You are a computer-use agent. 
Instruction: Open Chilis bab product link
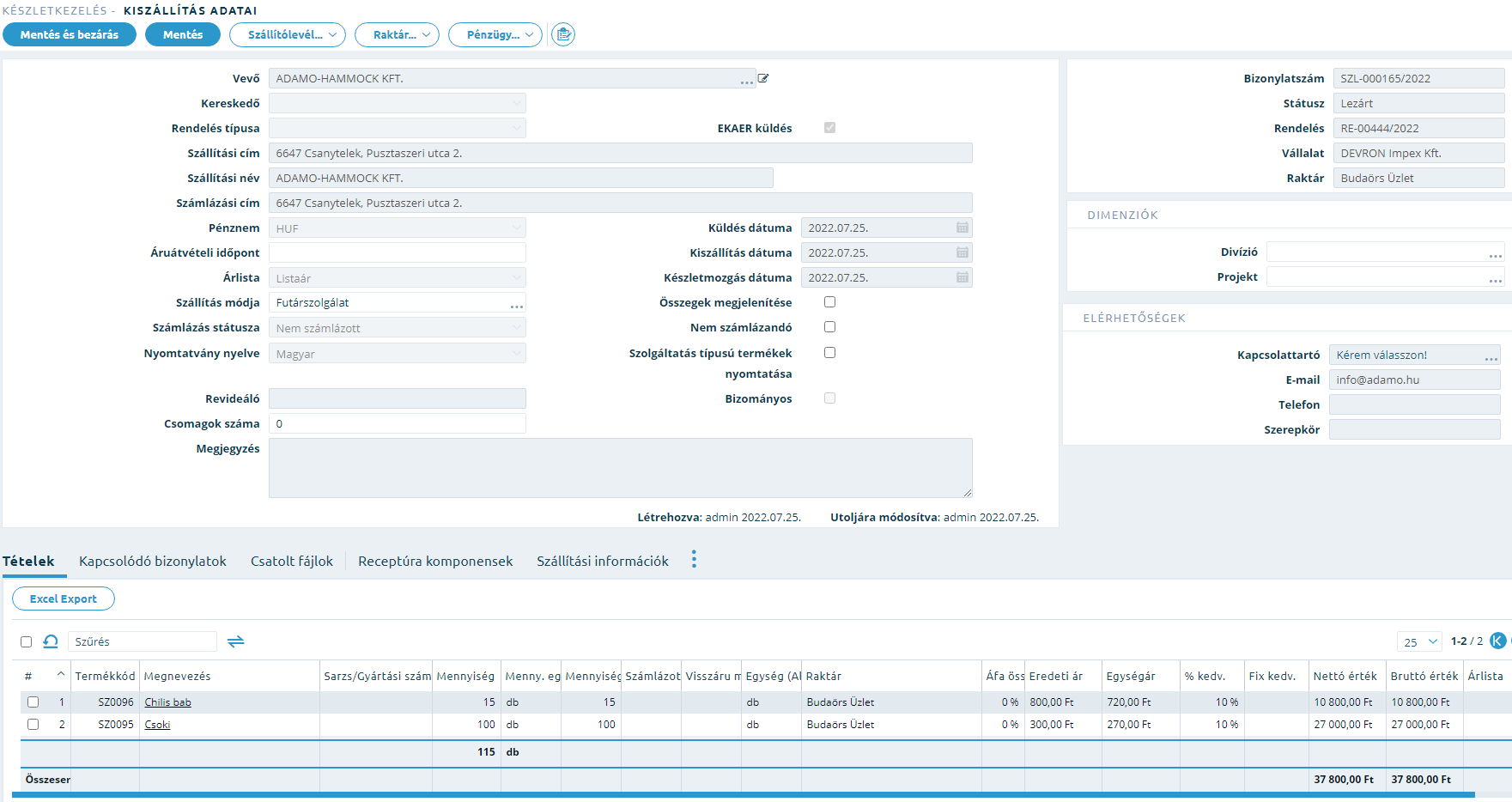167,702
